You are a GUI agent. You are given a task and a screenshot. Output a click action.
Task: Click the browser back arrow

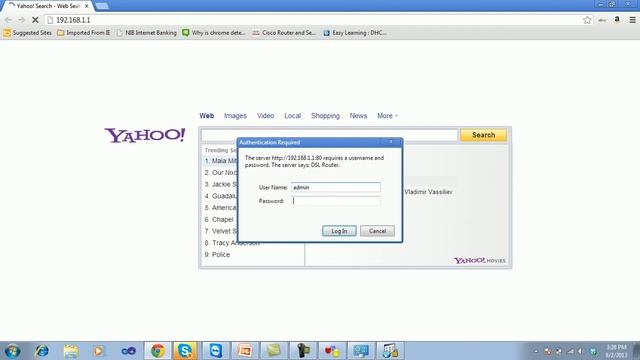tap(8, 20)
